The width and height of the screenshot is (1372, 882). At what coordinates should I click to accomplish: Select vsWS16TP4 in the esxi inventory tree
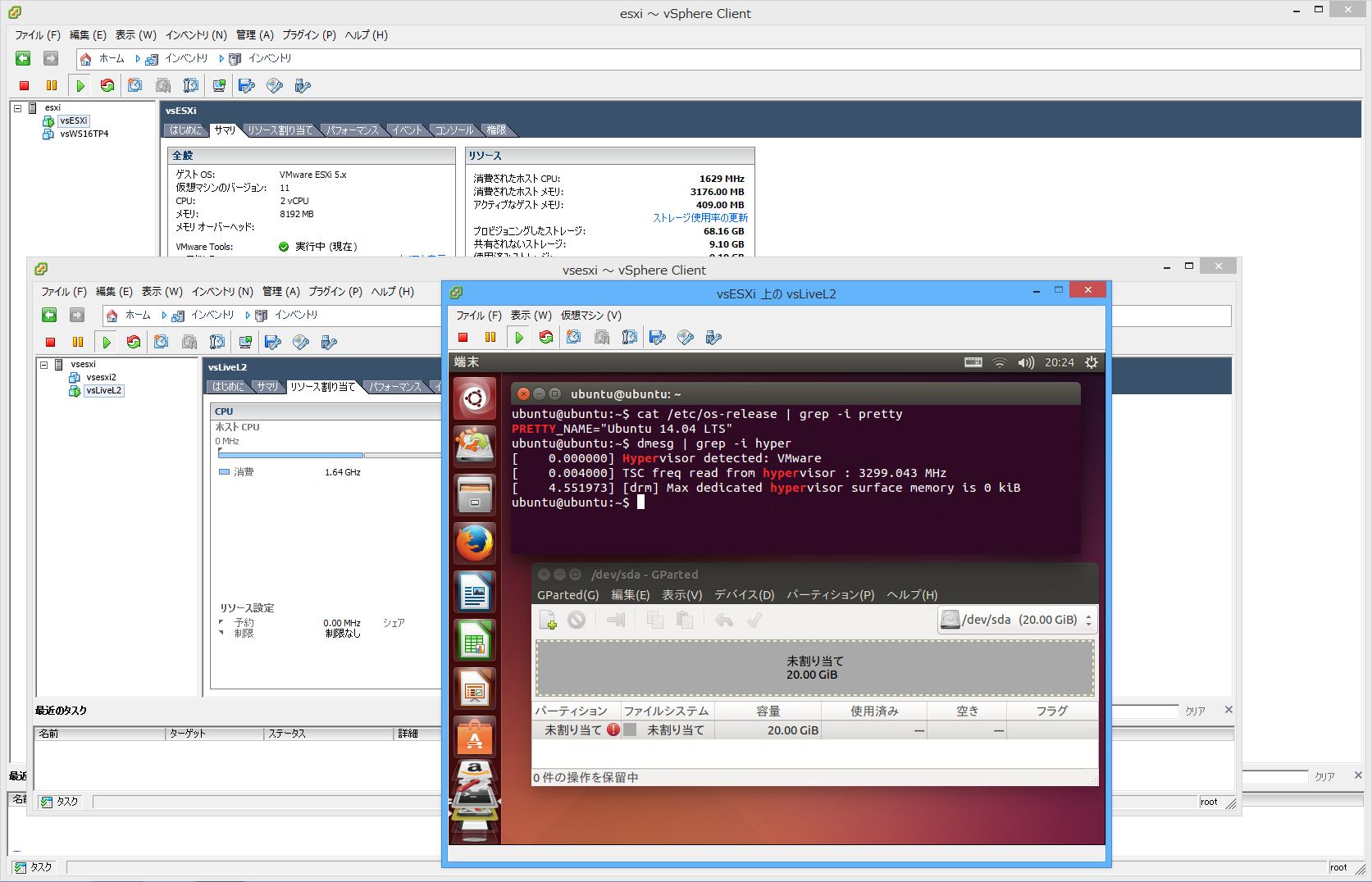[x=84, y=134]
